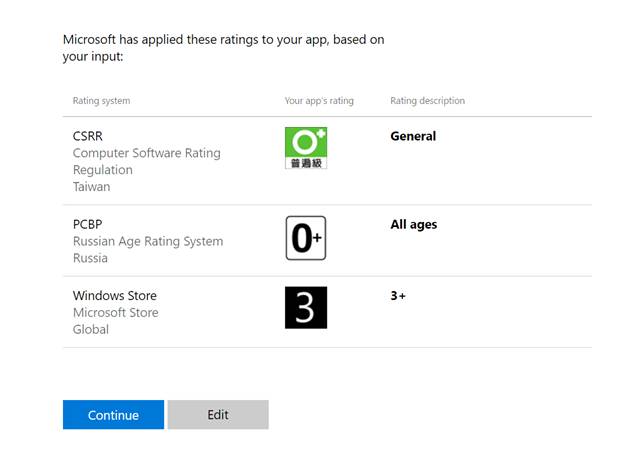Click the "3+" rating description
The image size is (624, 454).
point(398,296)
